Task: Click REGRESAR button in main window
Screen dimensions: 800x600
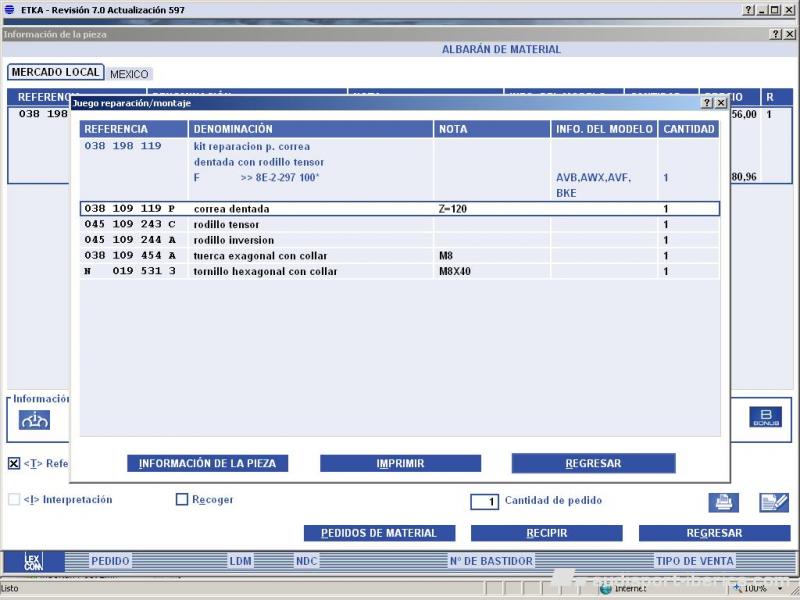Action: coord(714,533)
